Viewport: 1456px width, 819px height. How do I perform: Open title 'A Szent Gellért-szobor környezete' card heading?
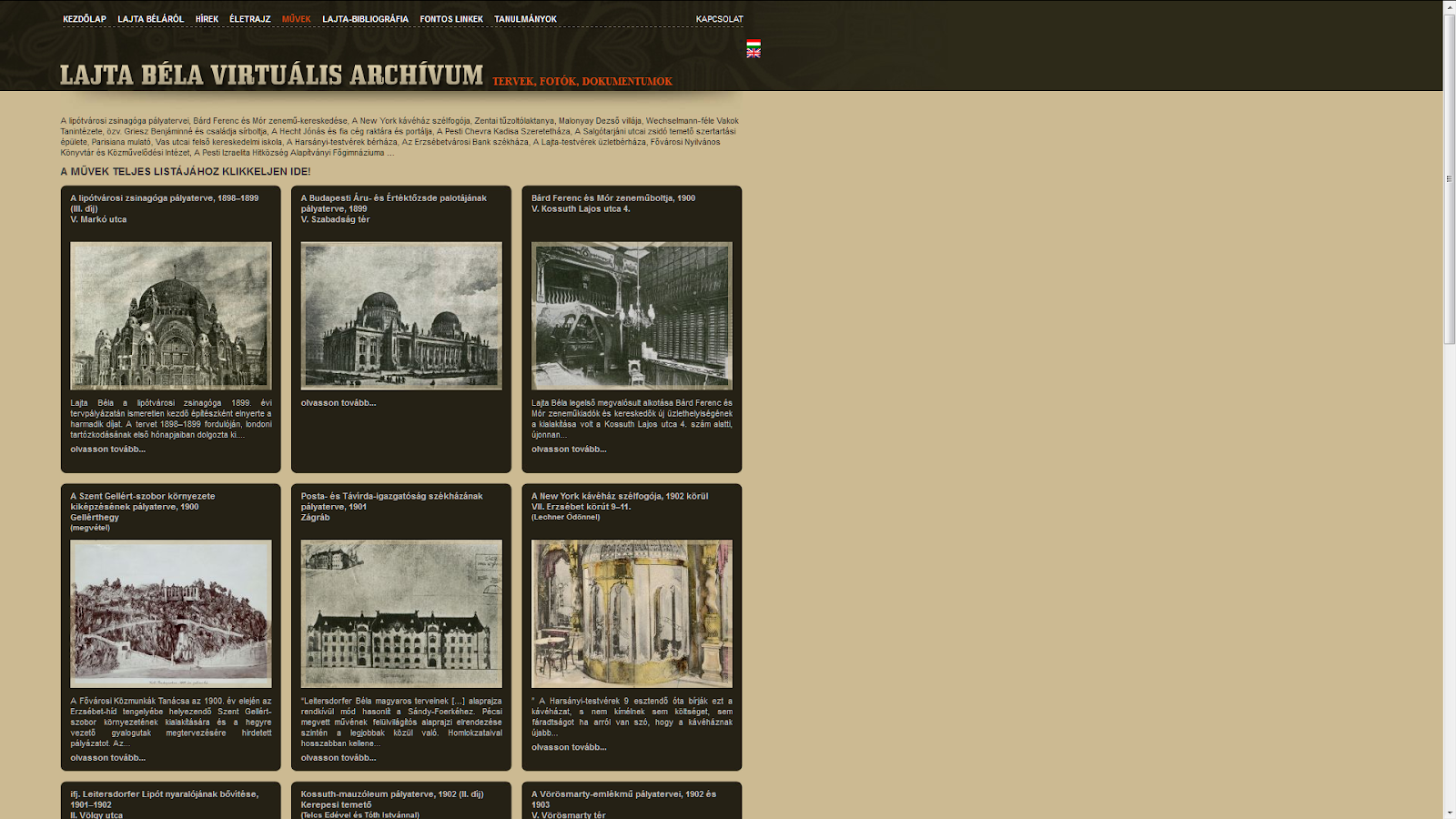pyautogui.click(x=143, y=501)
